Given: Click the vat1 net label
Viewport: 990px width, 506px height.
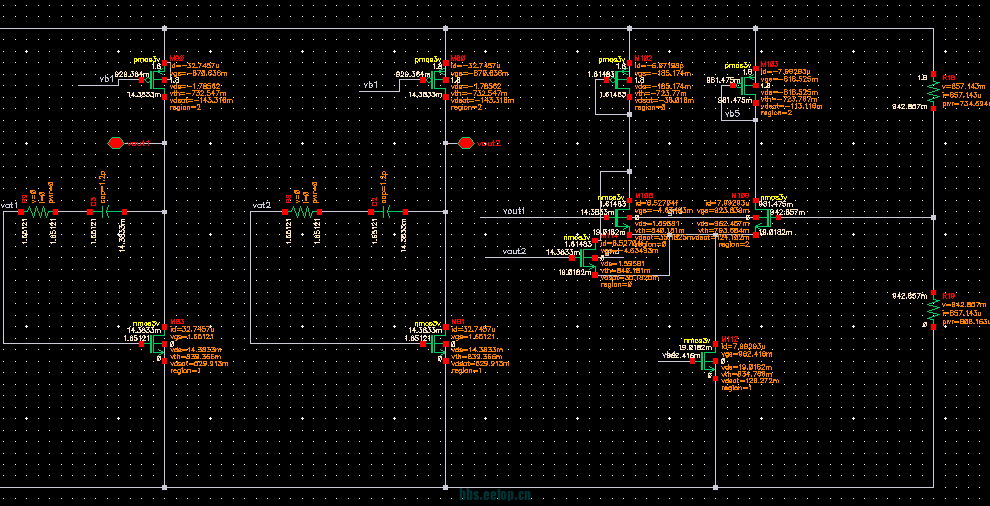Looking at the screenshot, I should point(10,205).
